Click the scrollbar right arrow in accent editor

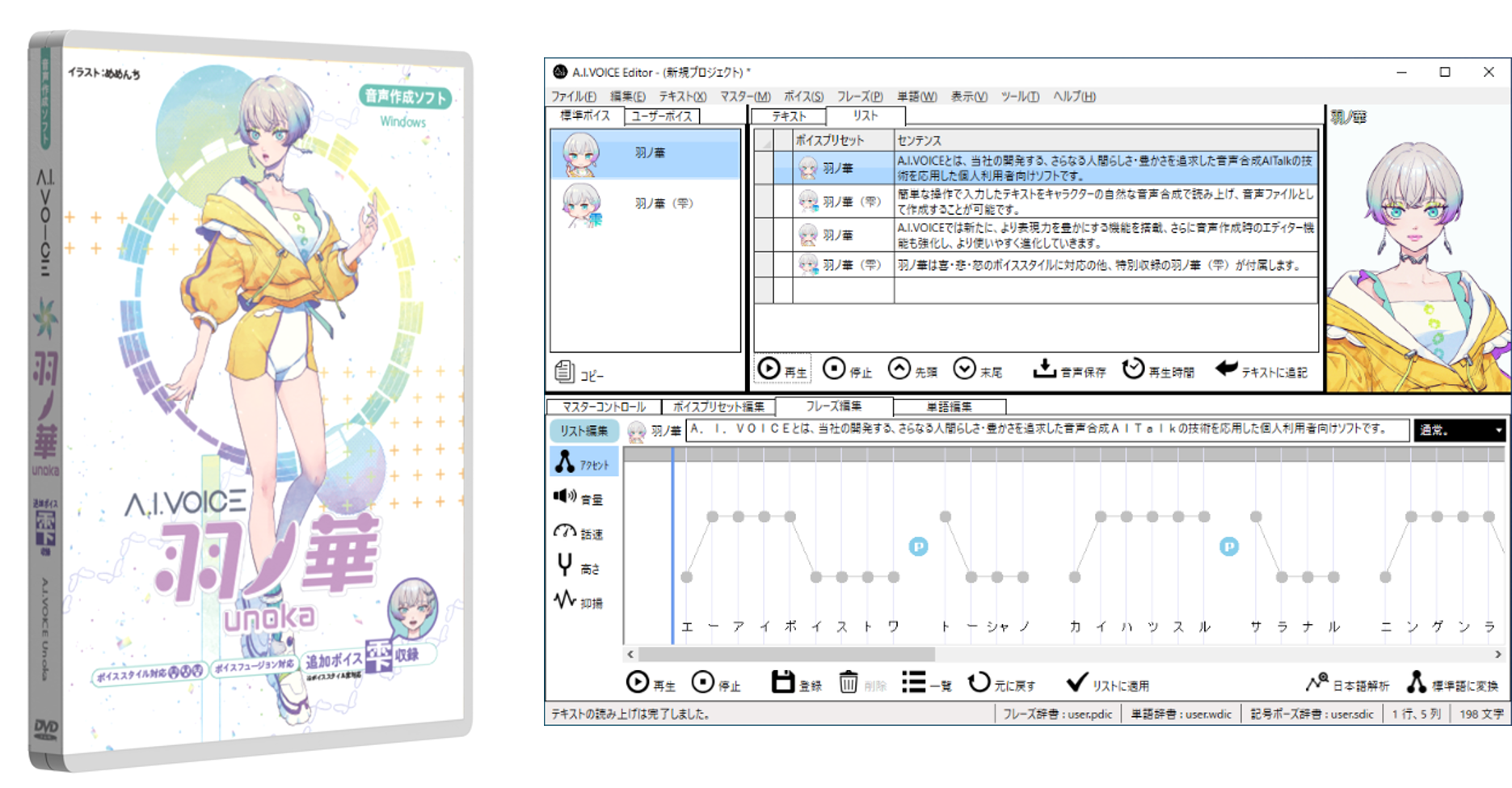pyautogui.click(x=1497, y=654)
